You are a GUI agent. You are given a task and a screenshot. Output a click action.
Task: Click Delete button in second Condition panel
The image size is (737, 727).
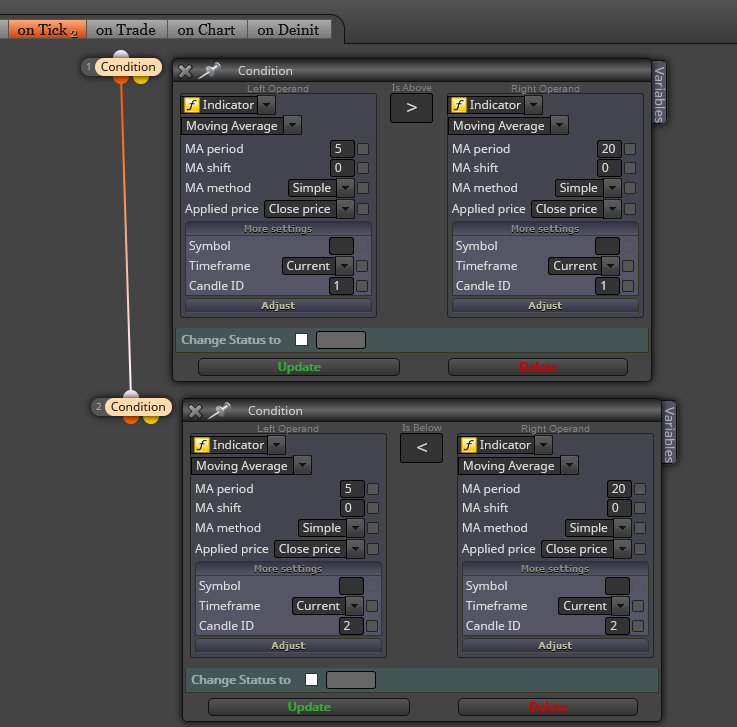click(x=548, y=707)
